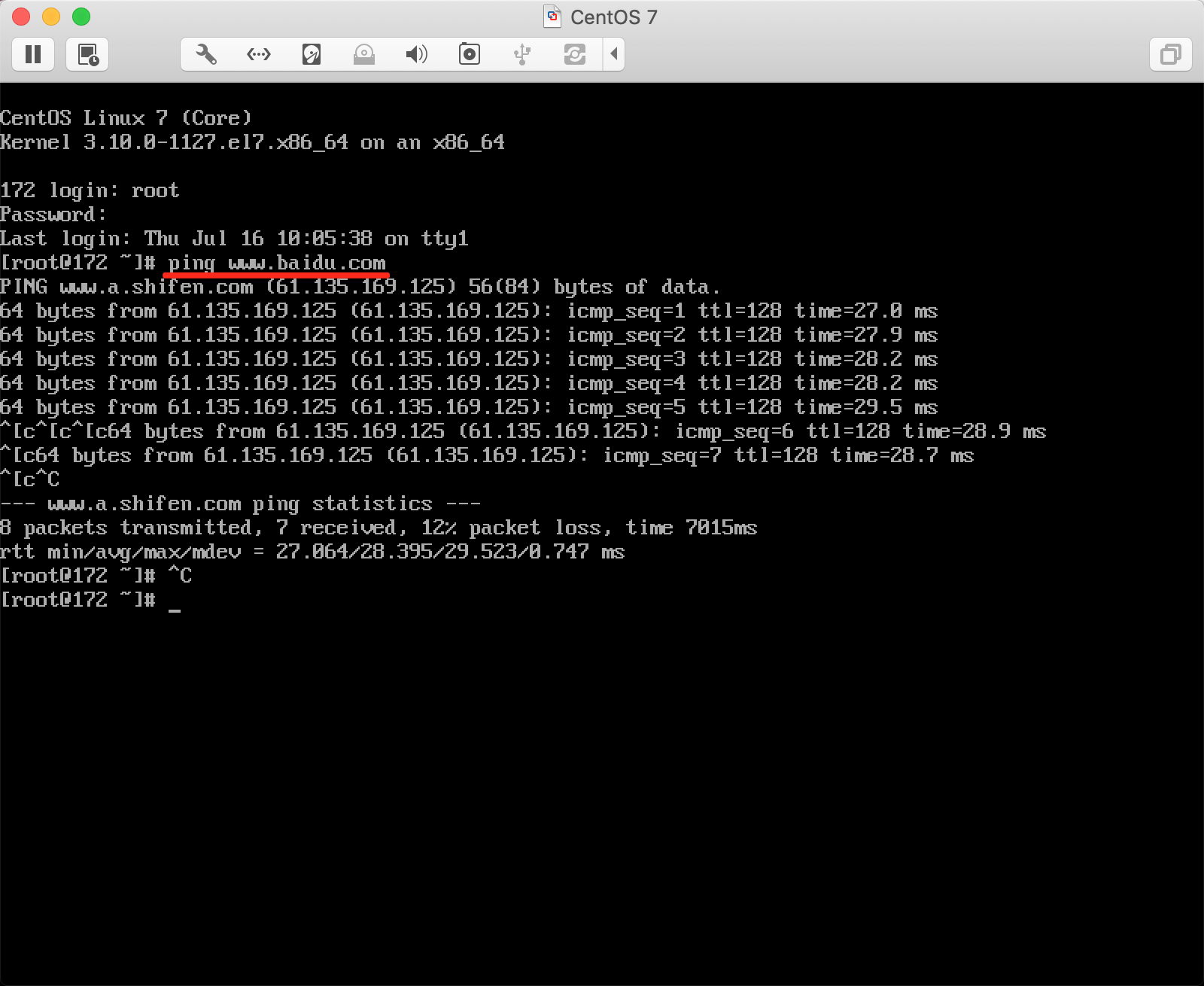Close the CentOS 7 window
Viewport: 1204px width, 986px height.
tap(21, 17)
